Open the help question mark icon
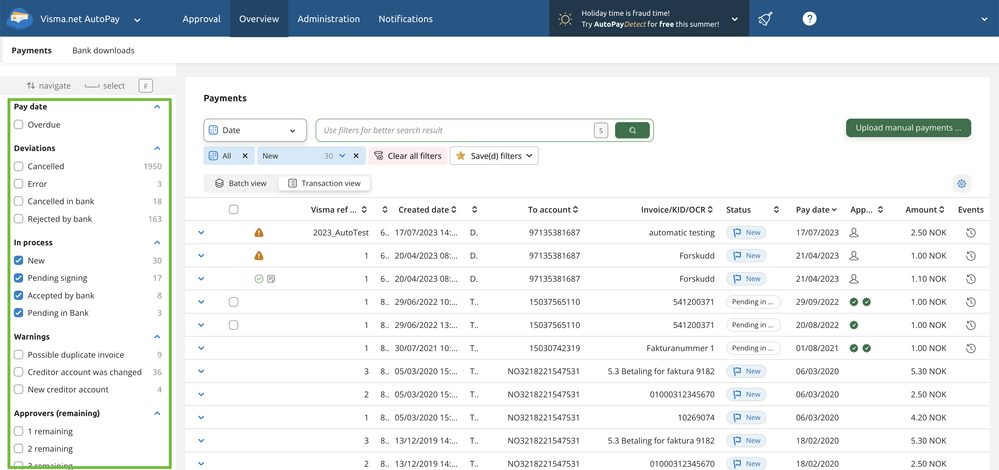999x470 pixels. pyautogui.click(x=809, y=19)
